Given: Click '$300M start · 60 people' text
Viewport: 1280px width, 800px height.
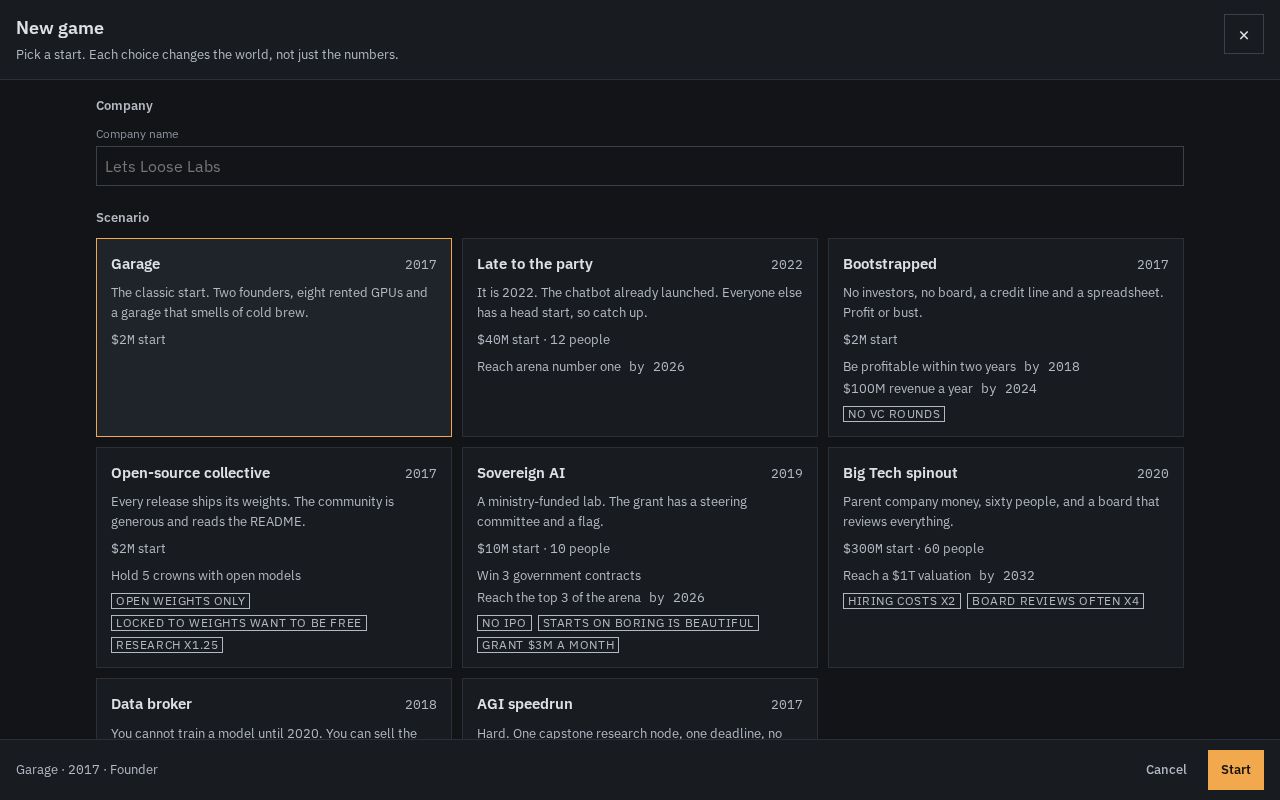Looking at the screenshot, I should (x=913, y=549).
